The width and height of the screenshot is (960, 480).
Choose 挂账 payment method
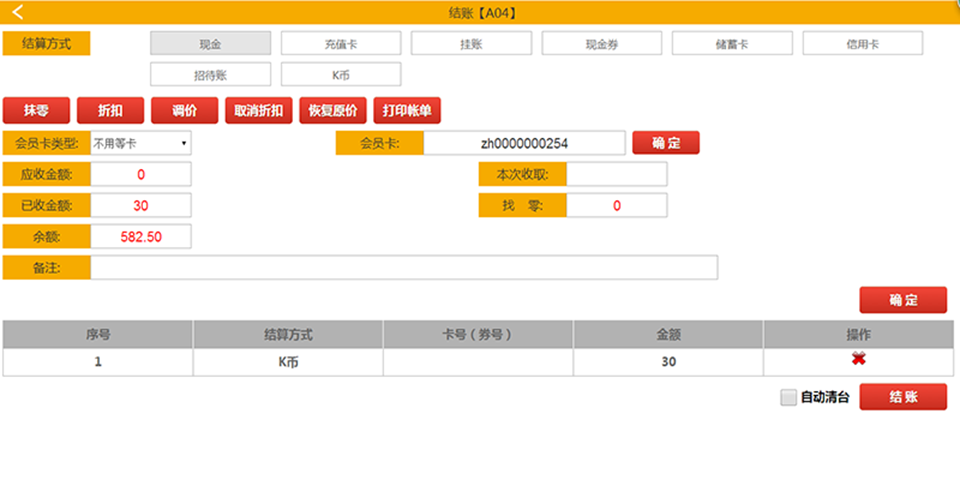[x=471, y=44]
